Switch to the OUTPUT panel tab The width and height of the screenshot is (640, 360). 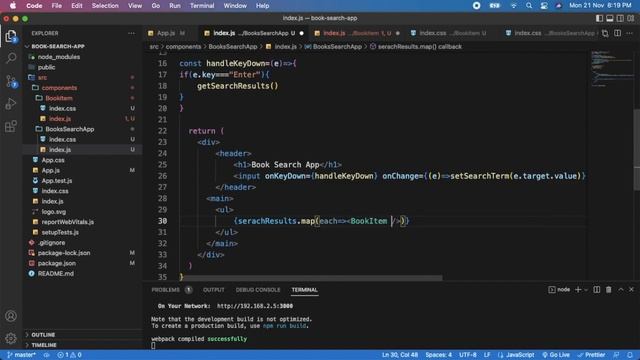click(213, 289)
